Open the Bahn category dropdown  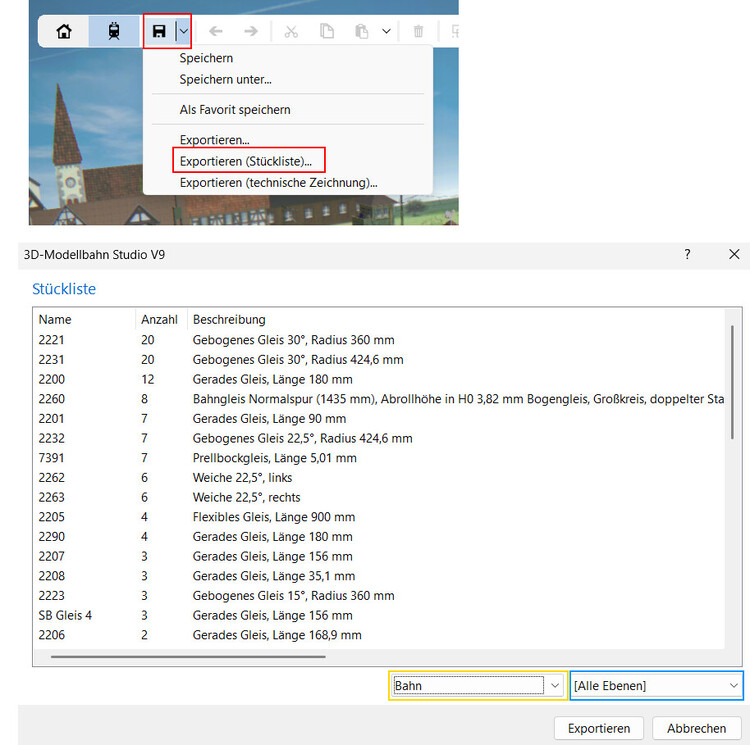pos(478,685)
